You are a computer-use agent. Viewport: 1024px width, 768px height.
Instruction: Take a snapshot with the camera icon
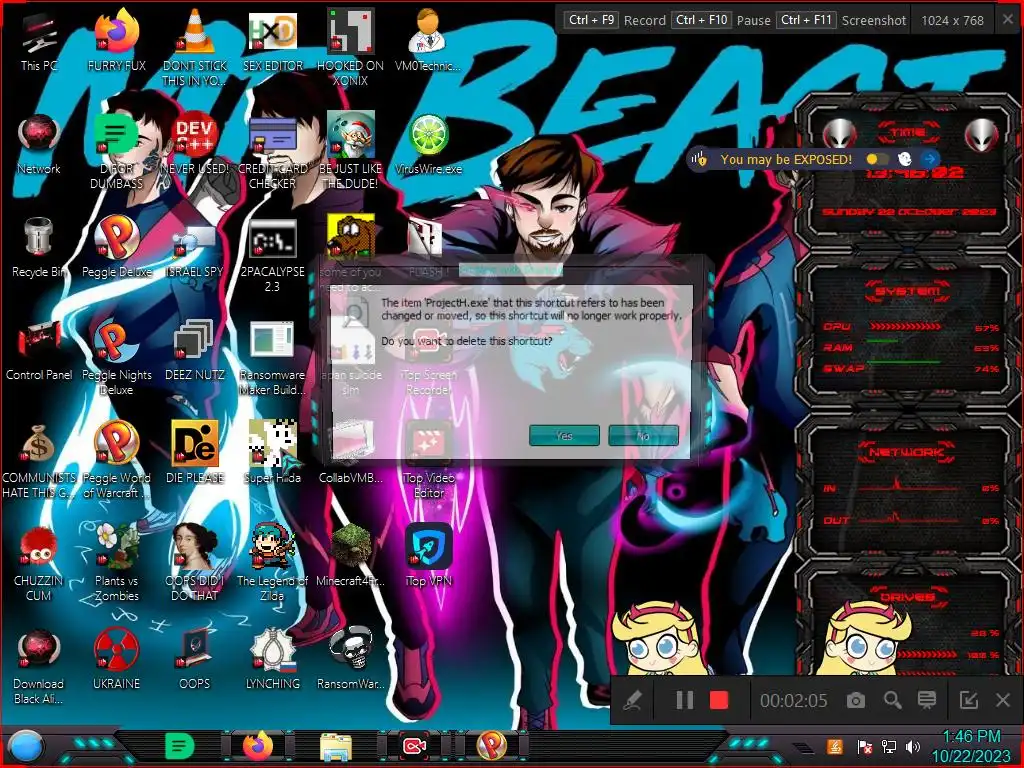pos(856,701)
